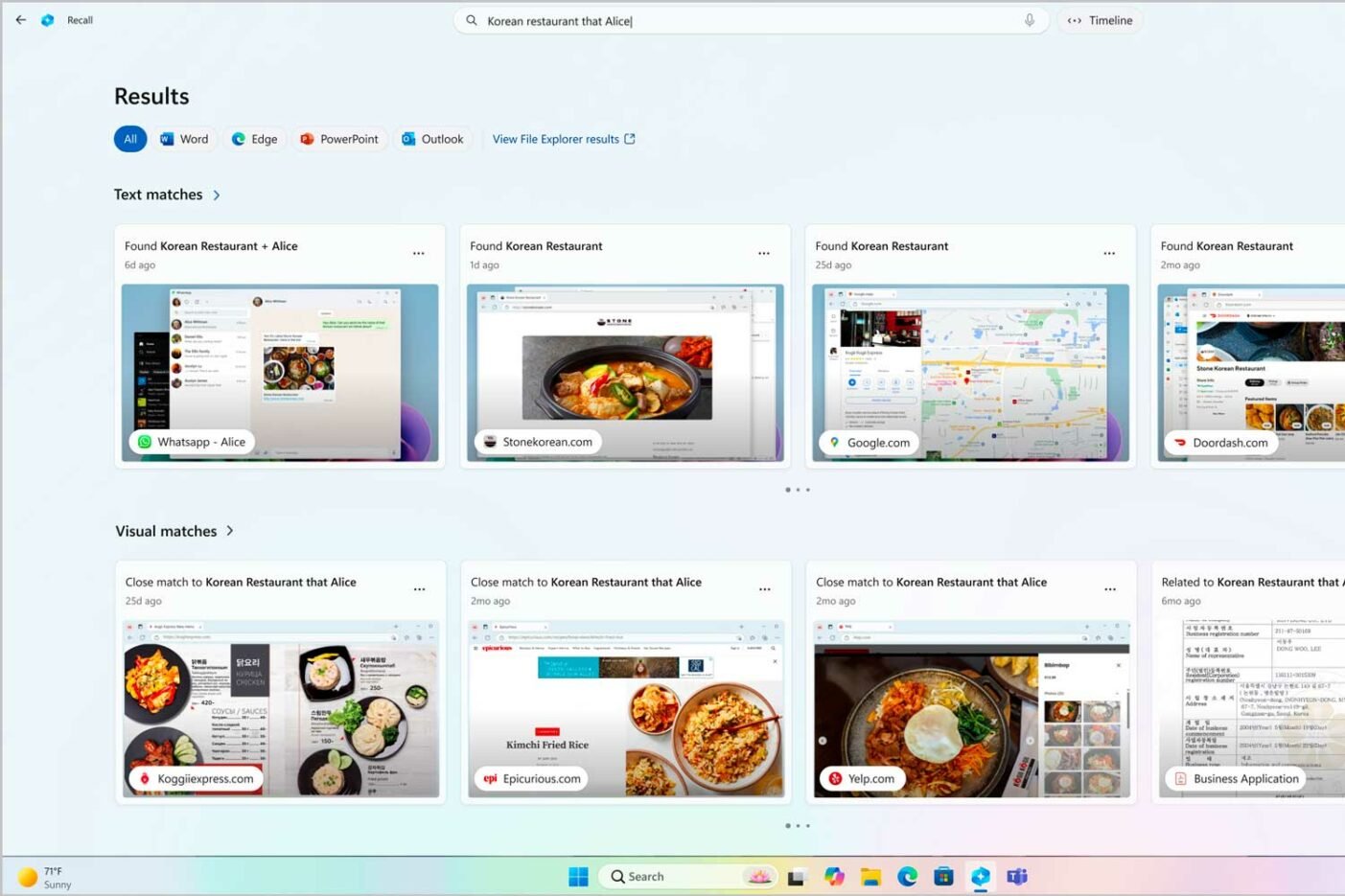Click the Korean restaurant search field

click(751, 20)
